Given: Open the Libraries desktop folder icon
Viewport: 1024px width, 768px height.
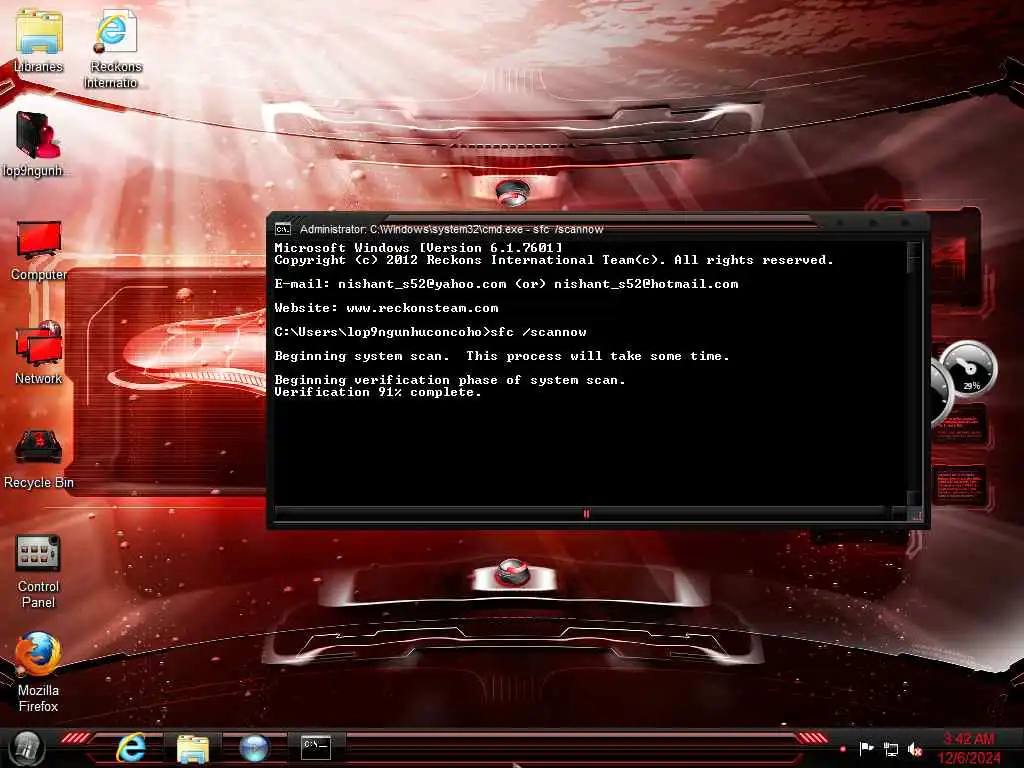Looking at the screenshot, I should pos(39,40).
